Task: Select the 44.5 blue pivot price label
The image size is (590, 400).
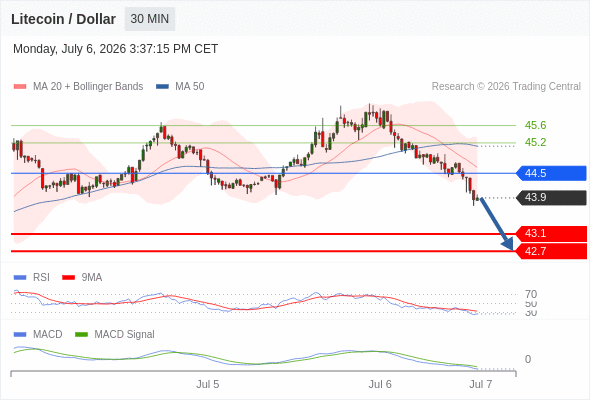Action: point(551,173)
